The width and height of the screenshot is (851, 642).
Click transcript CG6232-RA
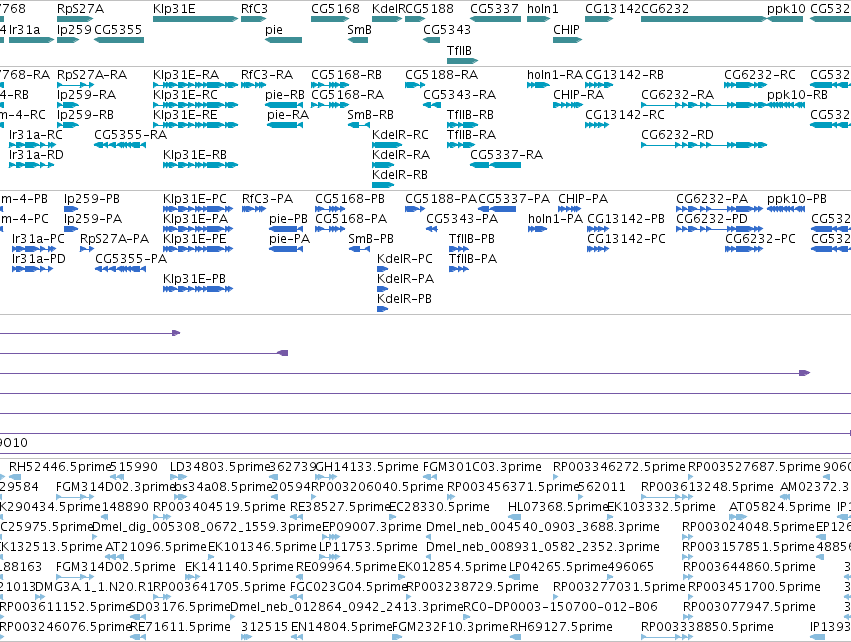point(704,105)
